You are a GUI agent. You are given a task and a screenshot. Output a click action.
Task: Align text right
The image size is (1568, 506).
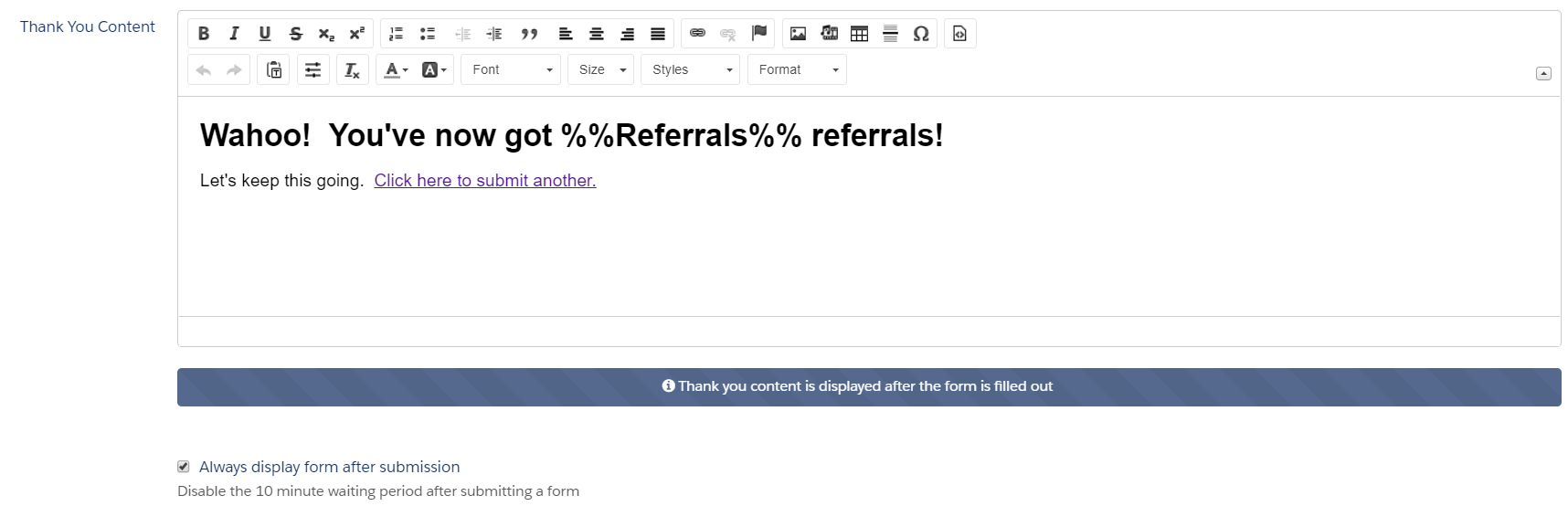627,34
